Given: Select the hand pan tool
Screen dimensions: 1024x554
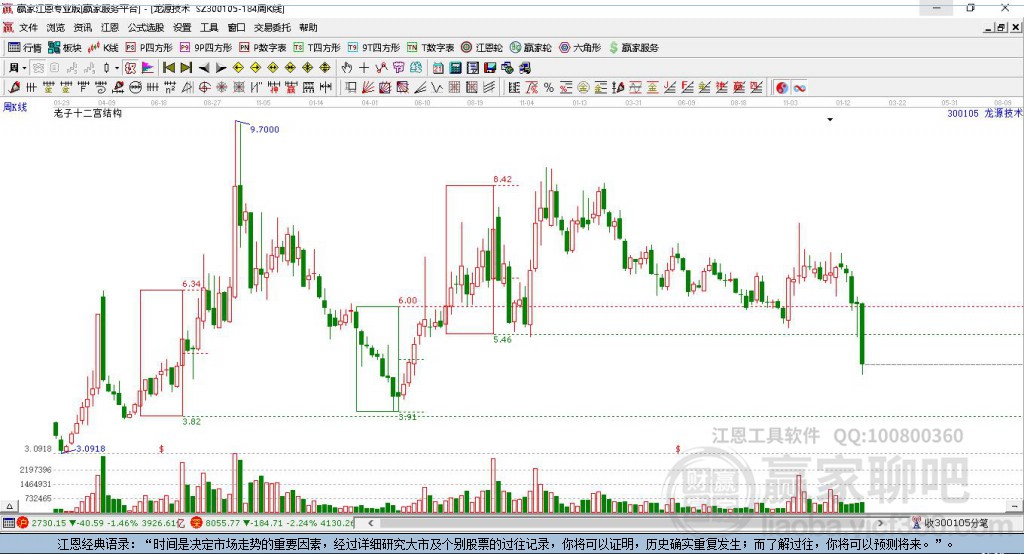Looking at the screenshot, I should (347, 68).
